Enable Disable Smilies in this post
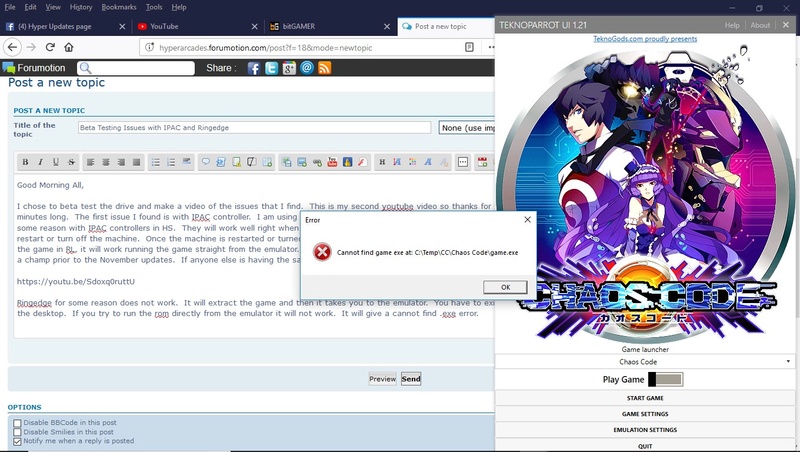The height and width of the screenshot is (452, 800). 17,432
